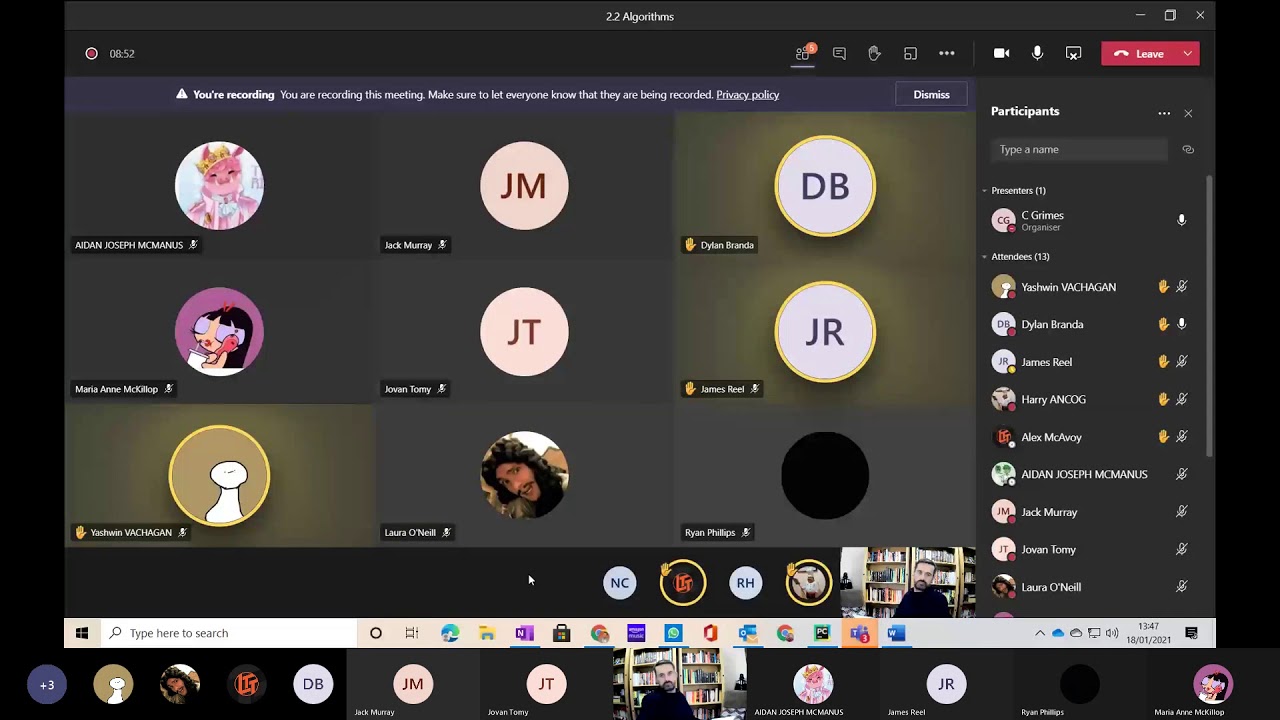1280x720 pixels.
Task: Open Outlook from the taskbar
Action: [747, 633]
